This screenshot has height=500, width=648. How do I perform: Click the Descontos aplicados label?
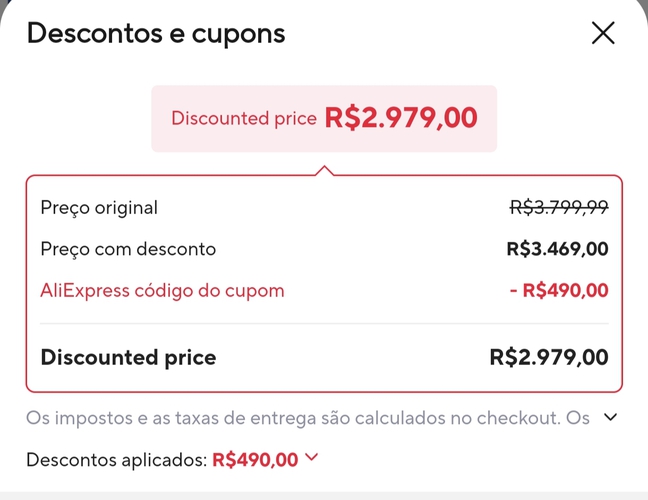coord(117,460)
